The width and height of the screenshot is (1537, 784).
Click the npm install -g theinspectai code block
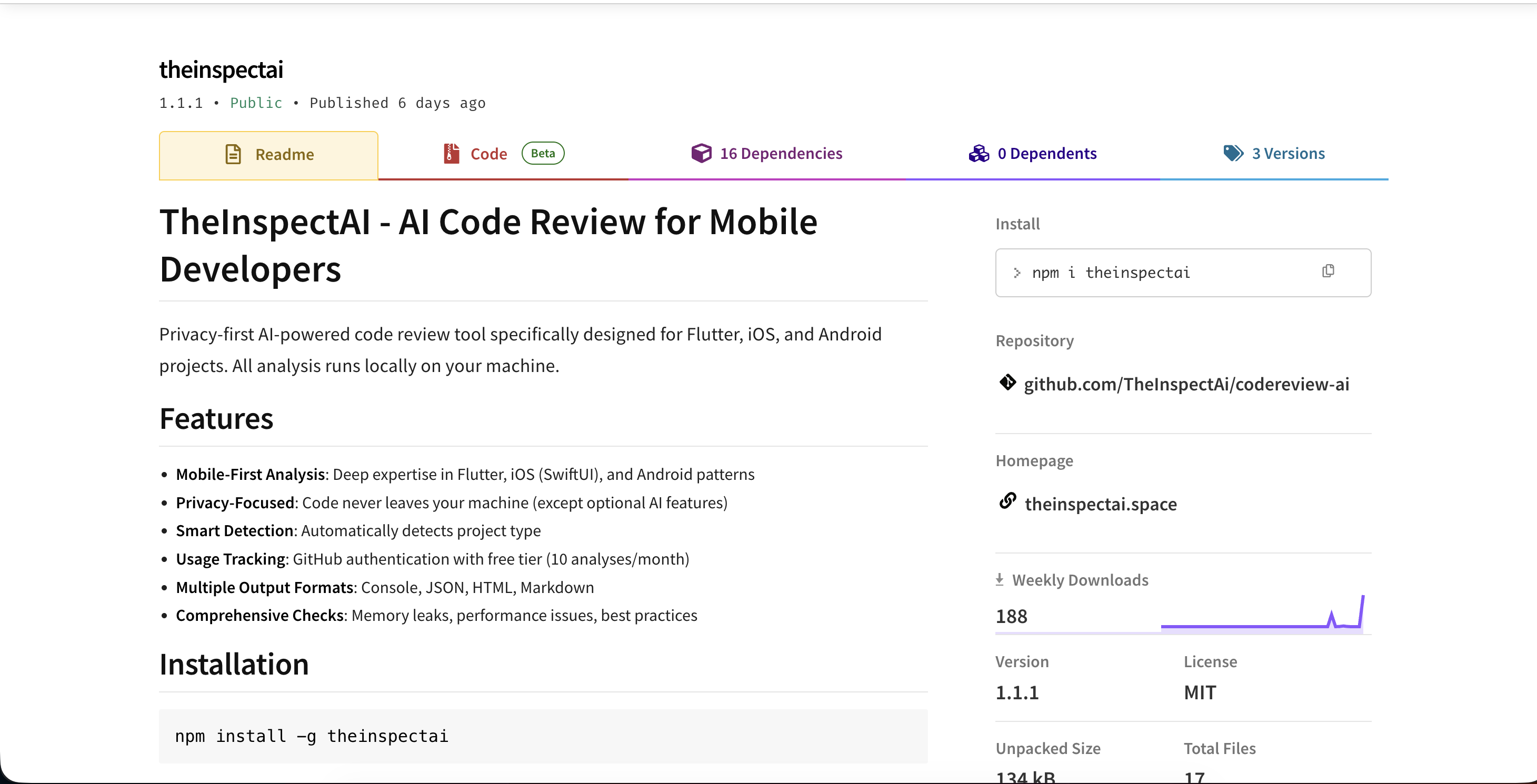tap(543, 736)
